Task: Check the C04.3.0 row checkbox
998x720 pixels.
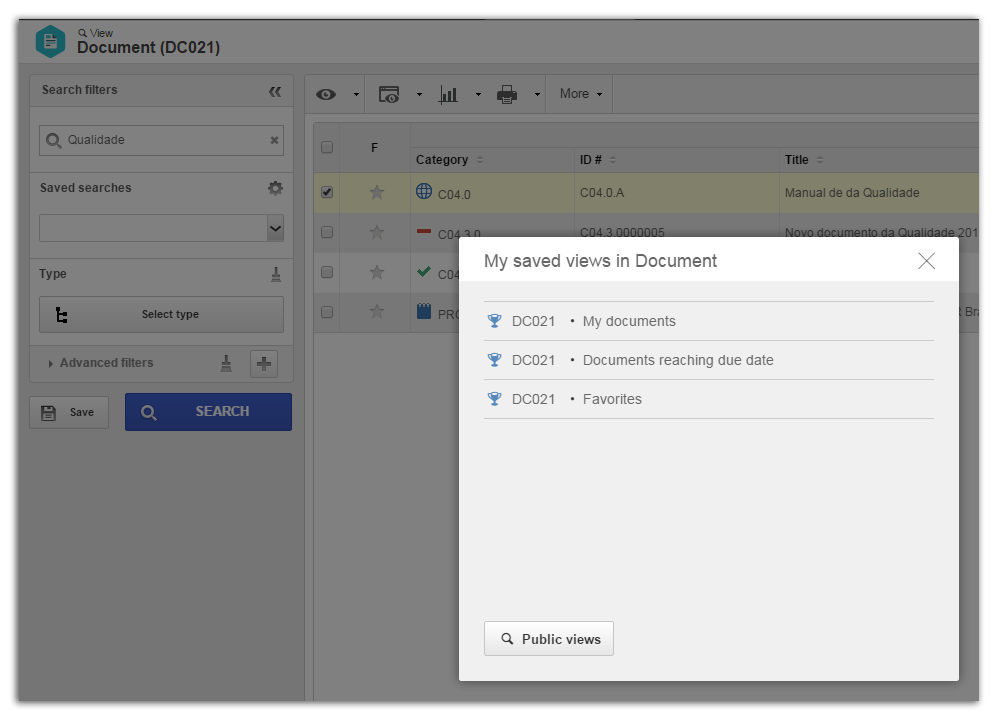Action: [x=327, y=232]
